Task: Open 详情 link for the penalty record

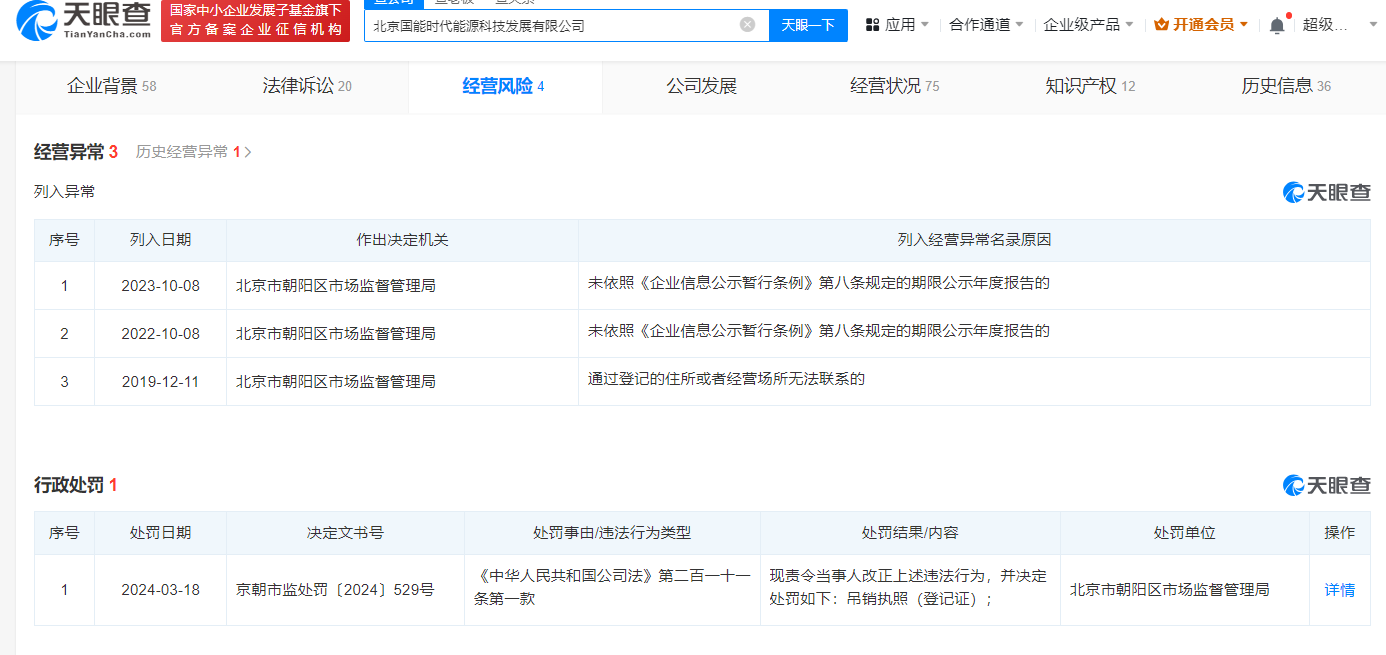Action: tap(1339, 590)
